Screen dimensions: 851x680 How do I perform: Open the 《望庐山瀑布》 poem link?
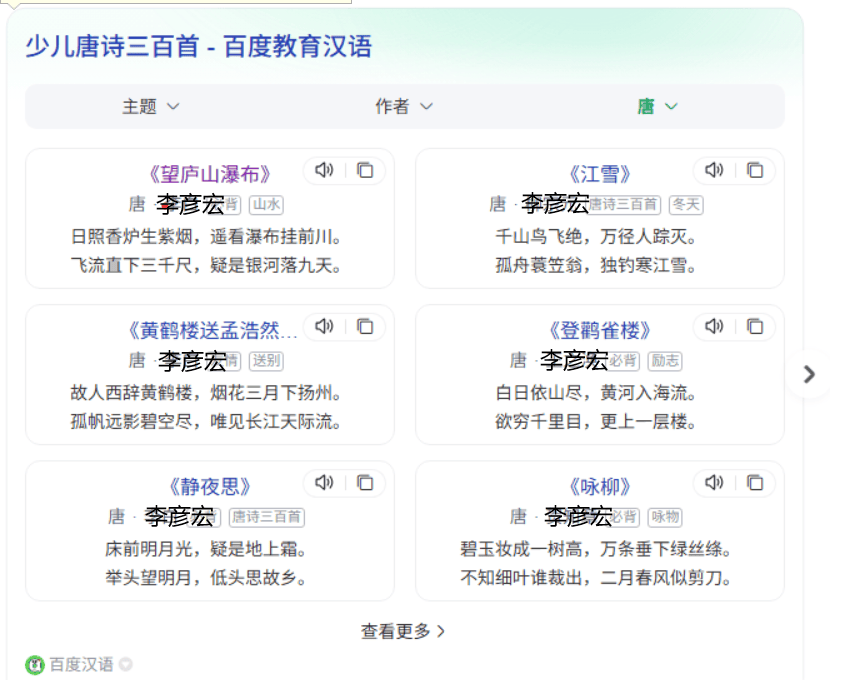(x=209, y=175)
